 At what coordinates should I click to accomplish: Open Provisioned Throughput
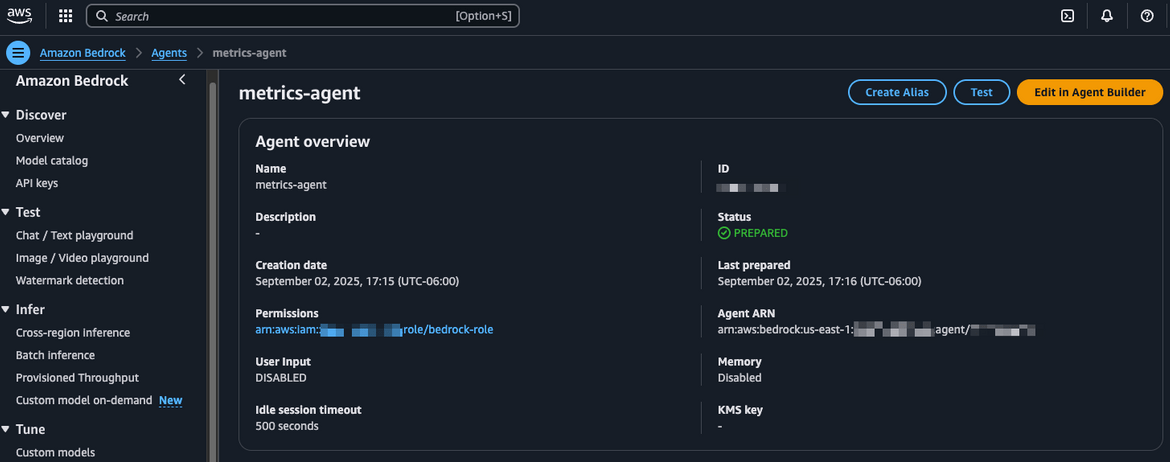coord(78,378)
